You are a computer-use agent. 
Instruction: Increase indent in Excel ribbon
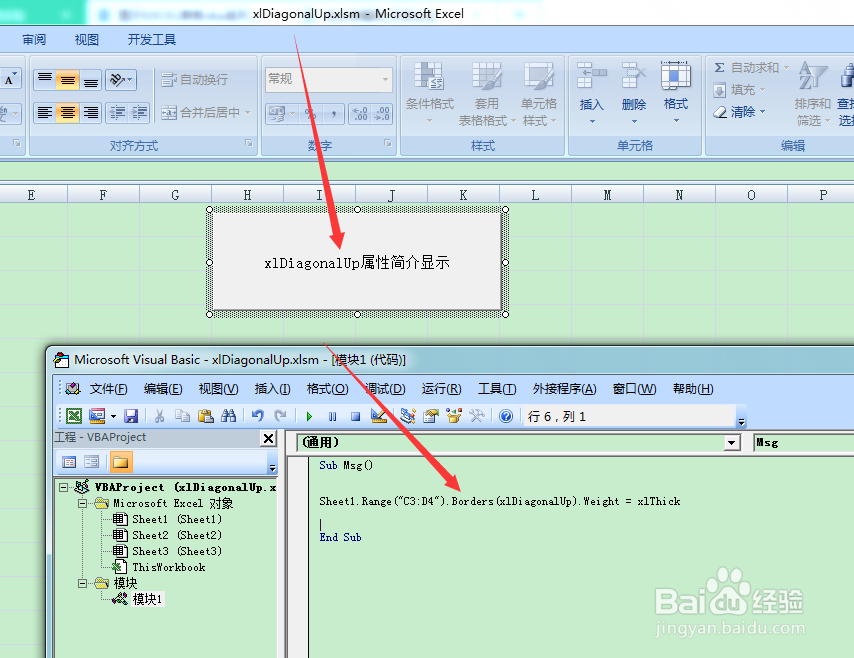[x=139, y=113]
